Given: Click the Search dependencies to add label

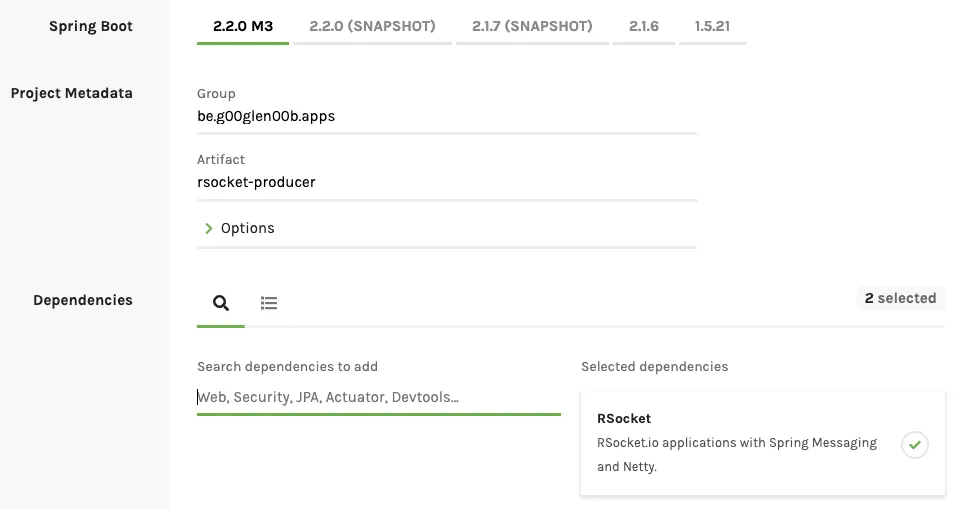Looking at the screenshot, I should [x=287, y=367].
